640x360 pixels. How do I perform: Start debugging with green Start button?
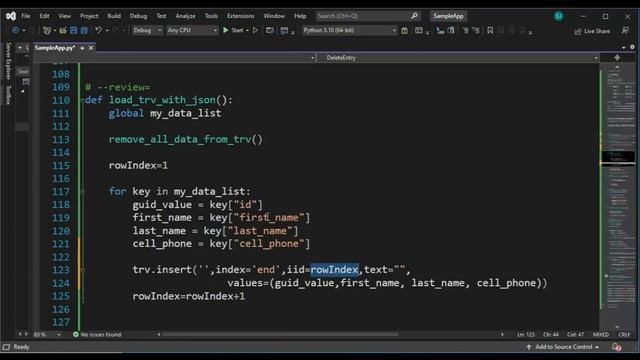(x=233, y=30)
